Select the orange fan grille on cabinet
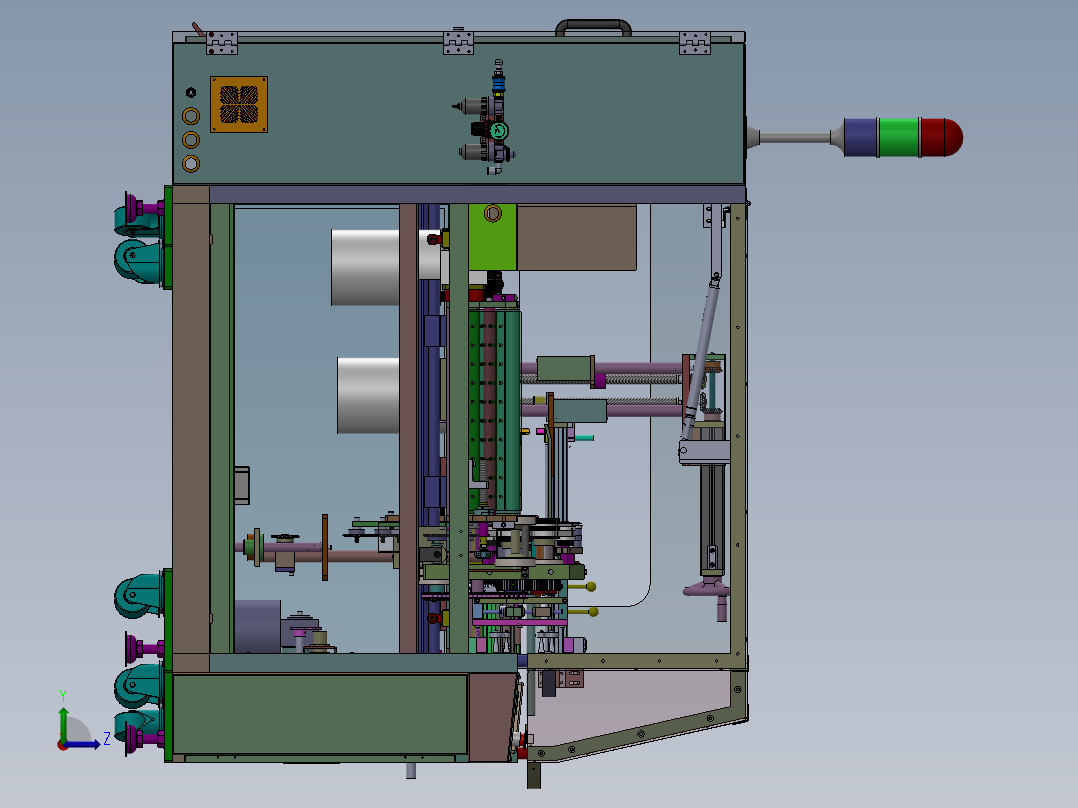Screen dimensions: 1078x808 239,104
